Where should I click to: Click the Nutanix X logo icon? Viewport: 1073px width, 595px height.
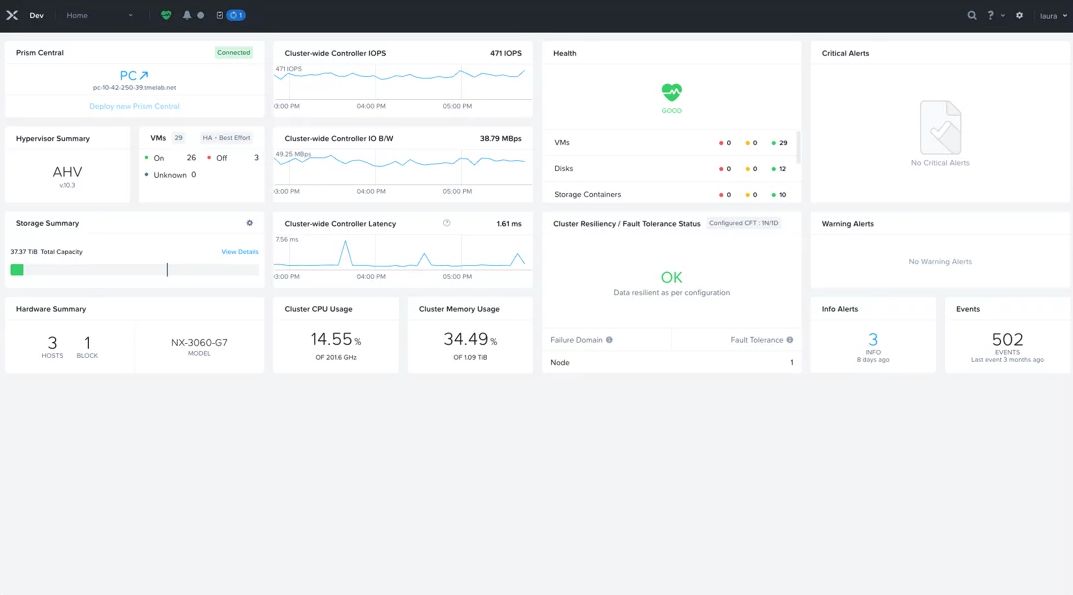point(12,15)
